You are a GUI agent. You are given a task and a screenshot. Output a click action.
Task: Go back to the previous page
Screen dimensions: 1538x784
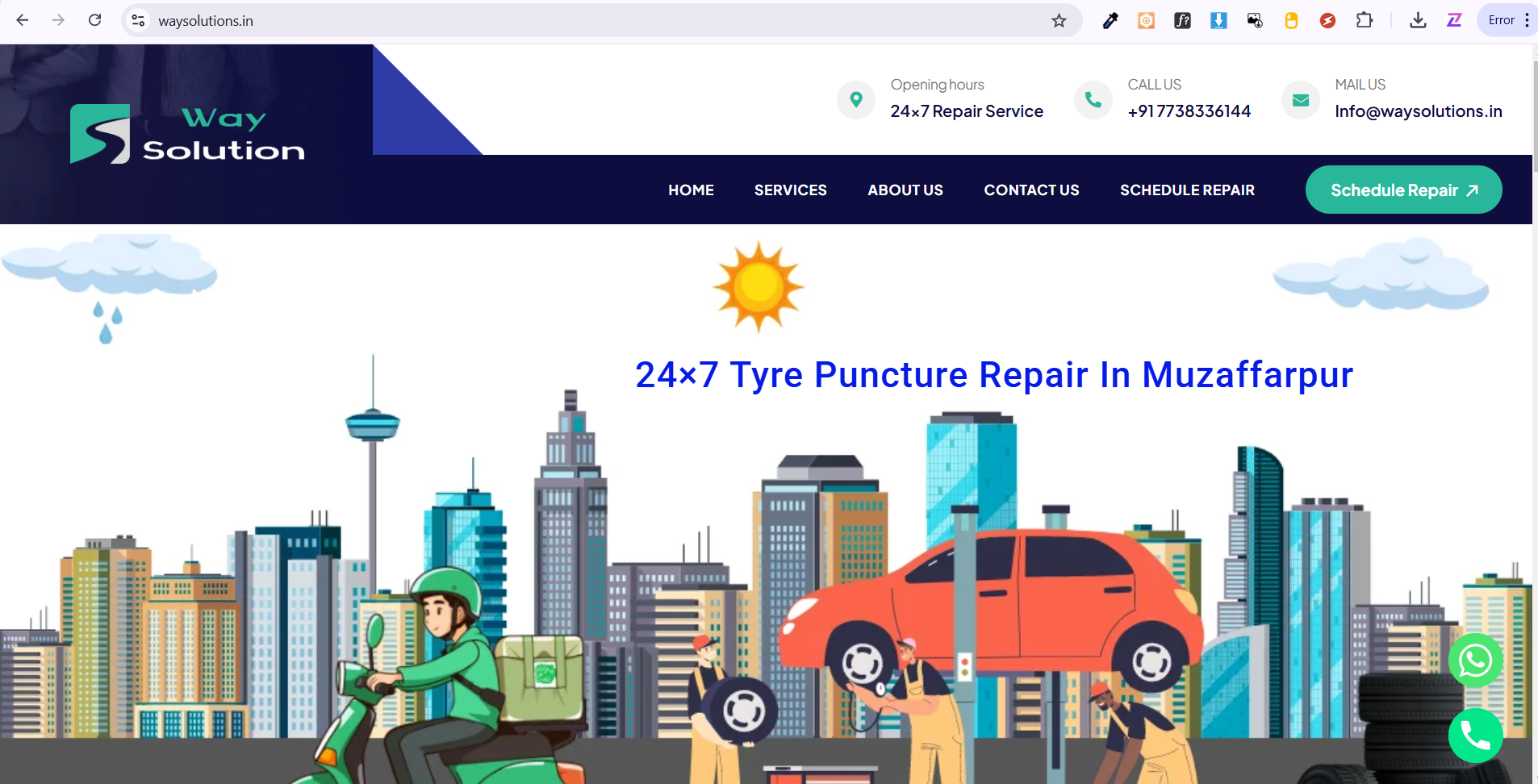tap(23, 20)
